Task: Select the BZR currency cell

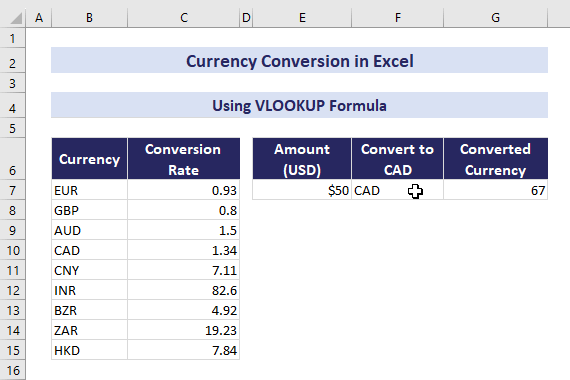Action: point(89,309)
